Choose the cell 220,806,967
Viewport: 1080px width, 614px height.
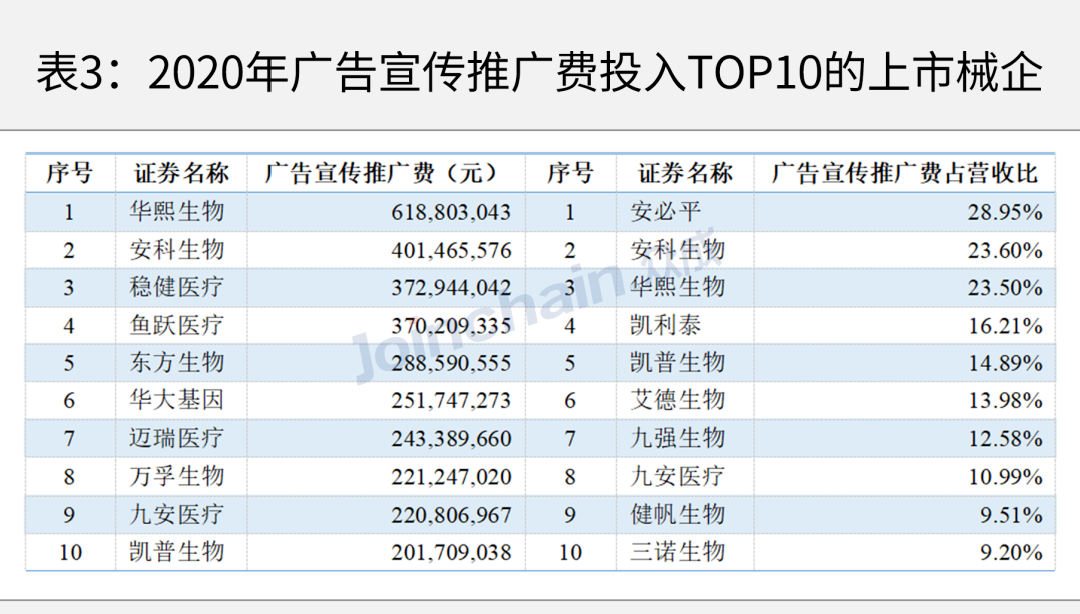(451, 515)
